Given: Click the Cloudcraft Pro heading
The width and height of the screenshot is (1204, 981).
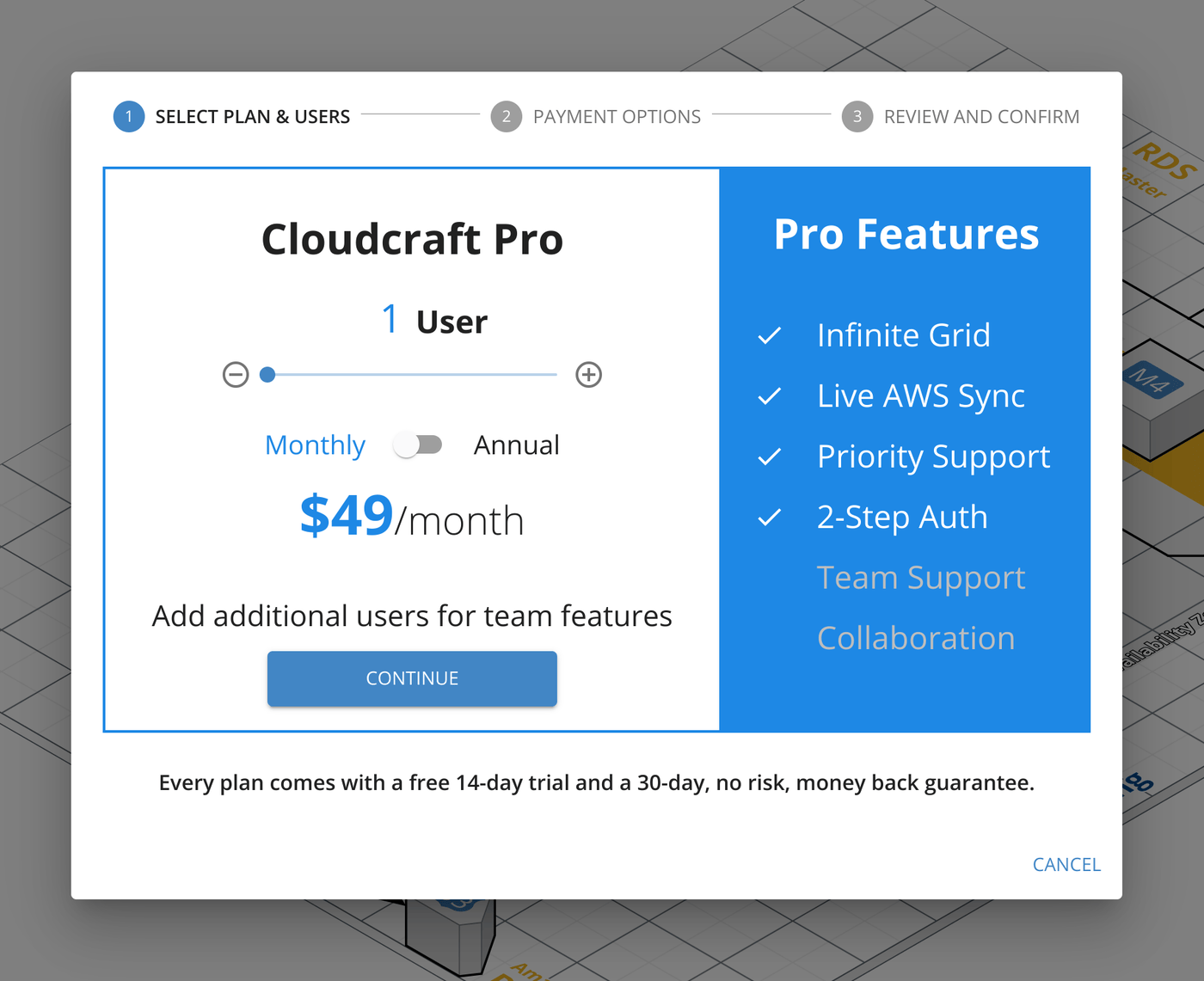Looking at the screenshot, I should [412, 239].
